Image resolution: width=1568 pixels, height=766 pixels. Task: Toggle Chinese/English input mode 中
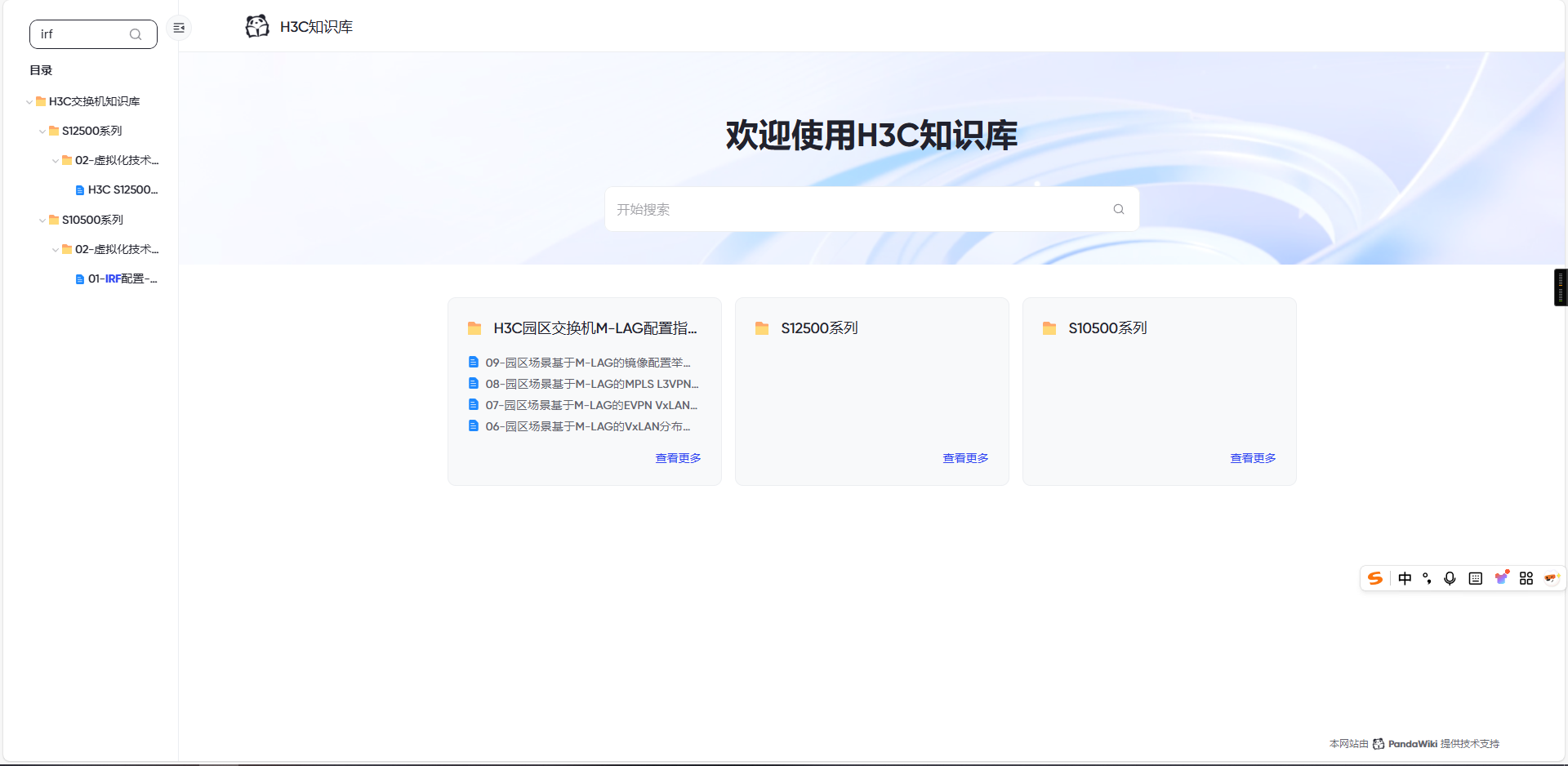(x=1405, y=578)
